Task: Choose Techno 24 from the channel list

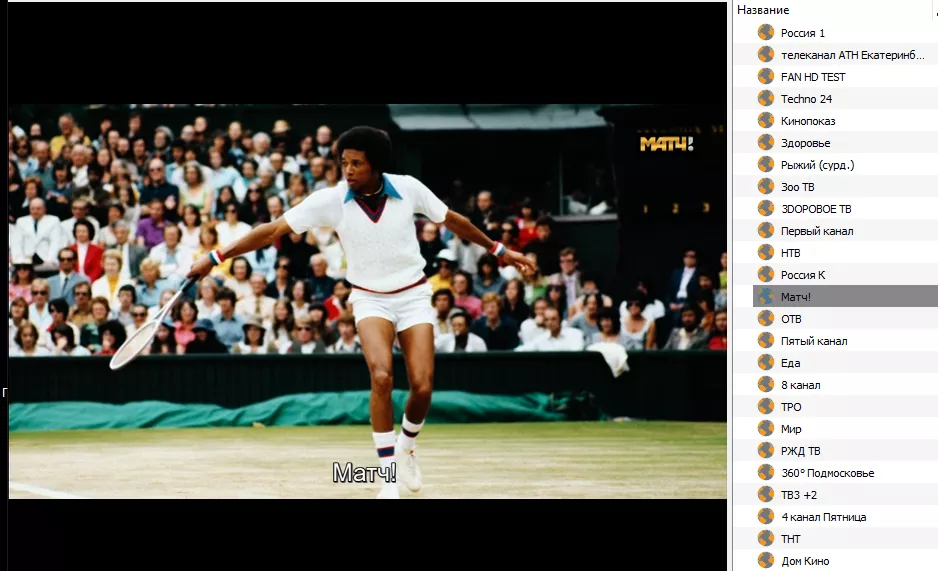Action: pos(806,99)
